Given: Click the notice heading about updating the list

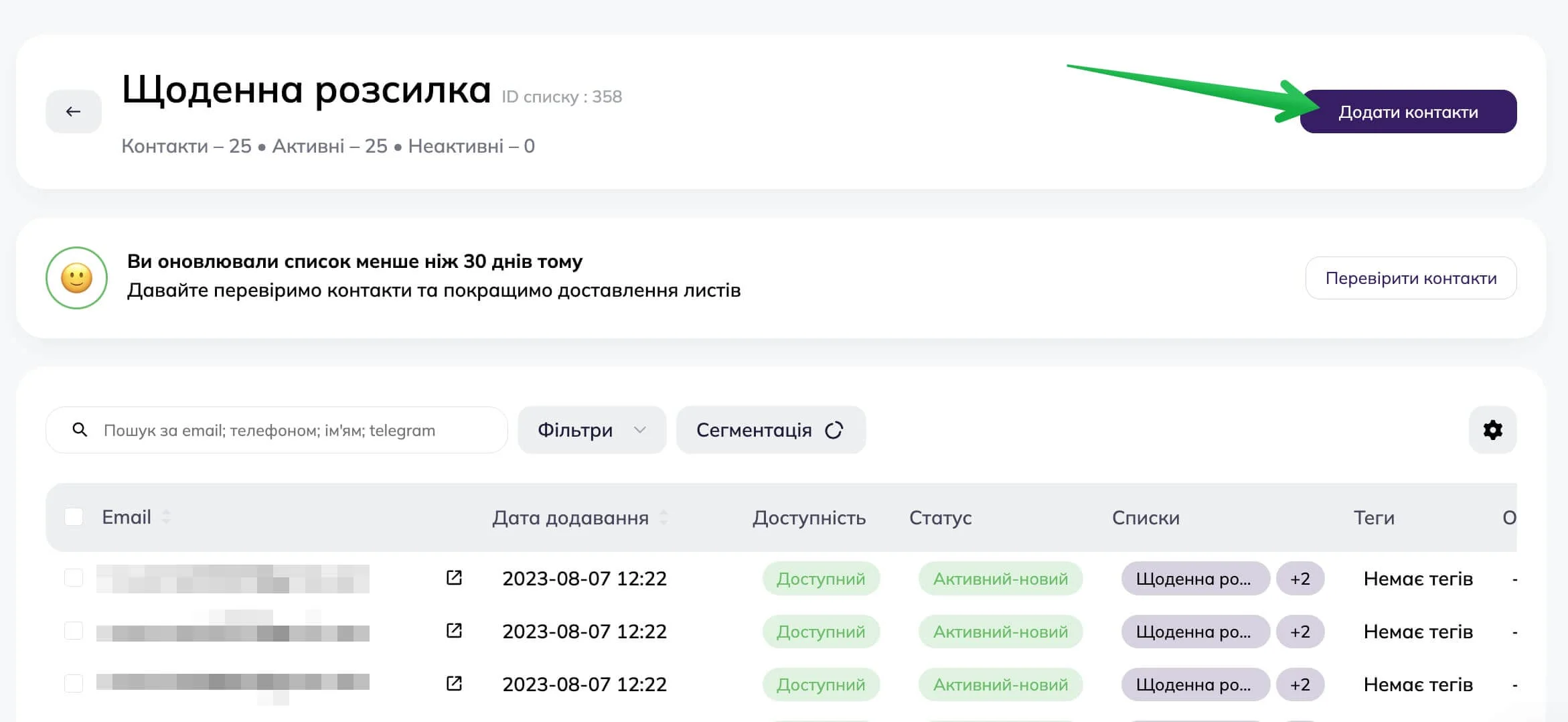Looking at the screenshot, I should 355,261.
